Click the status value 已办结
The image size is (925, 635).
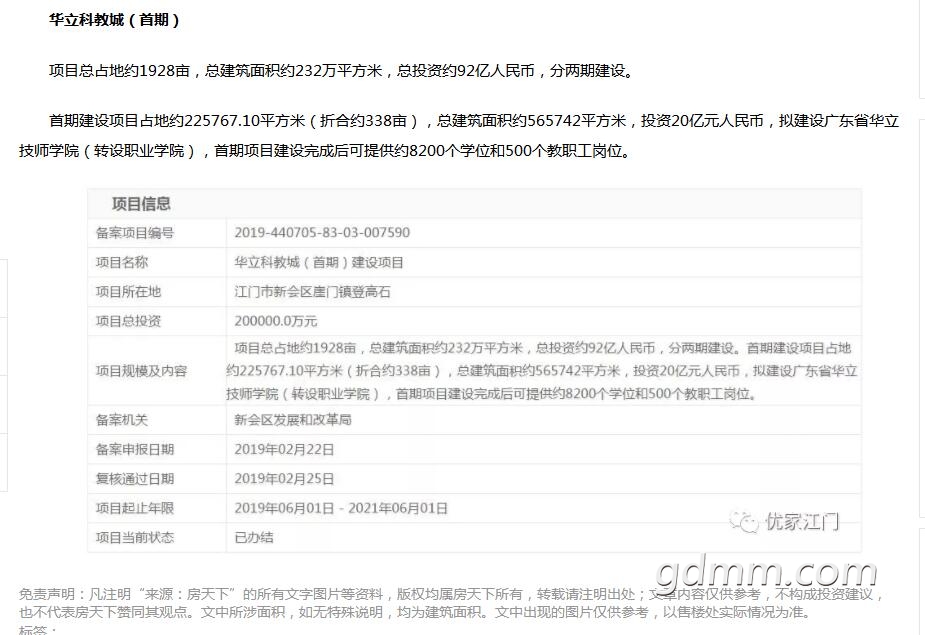tap(254, 538)
